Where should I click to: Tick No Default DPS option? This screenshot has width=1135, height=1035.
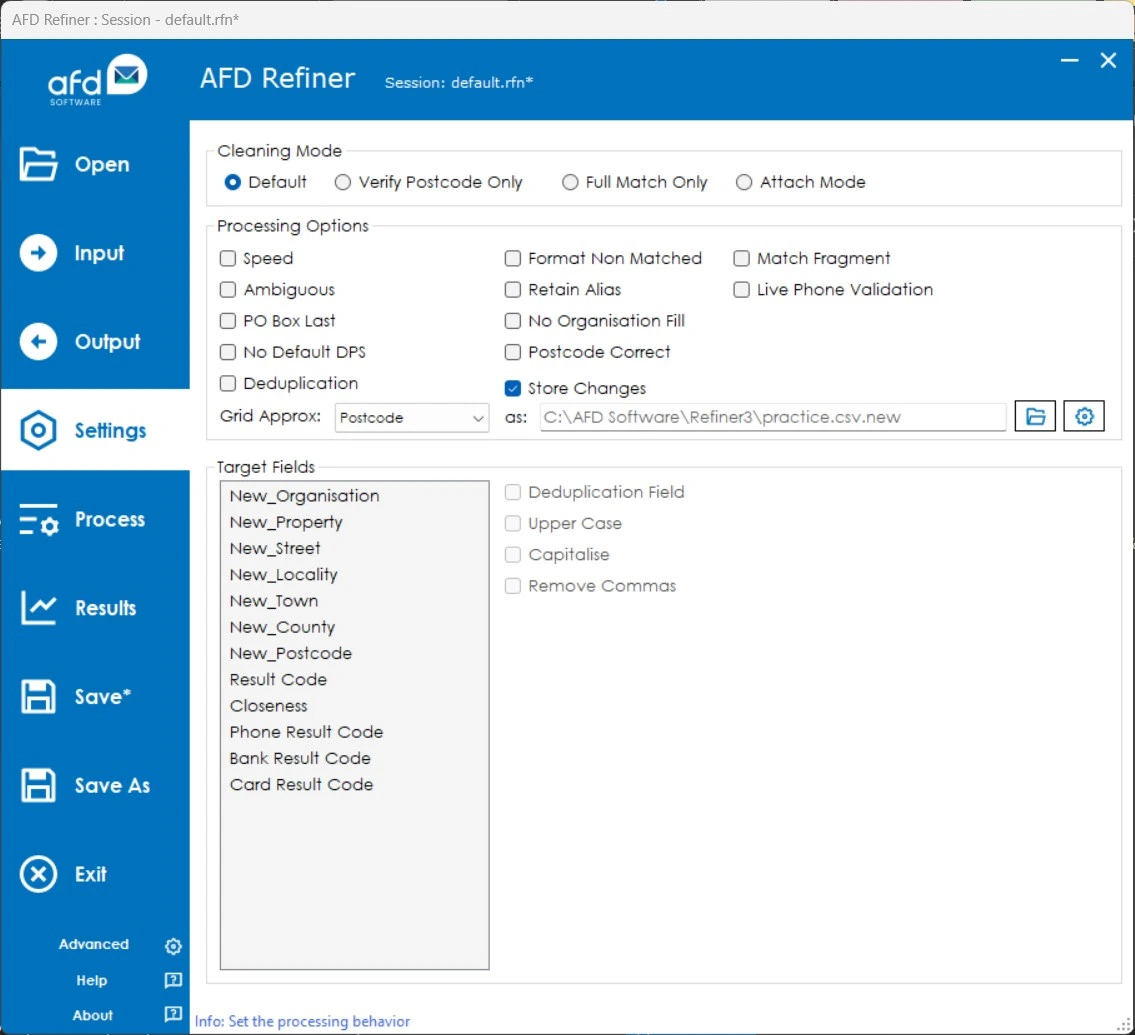click(x=228, y=352)
